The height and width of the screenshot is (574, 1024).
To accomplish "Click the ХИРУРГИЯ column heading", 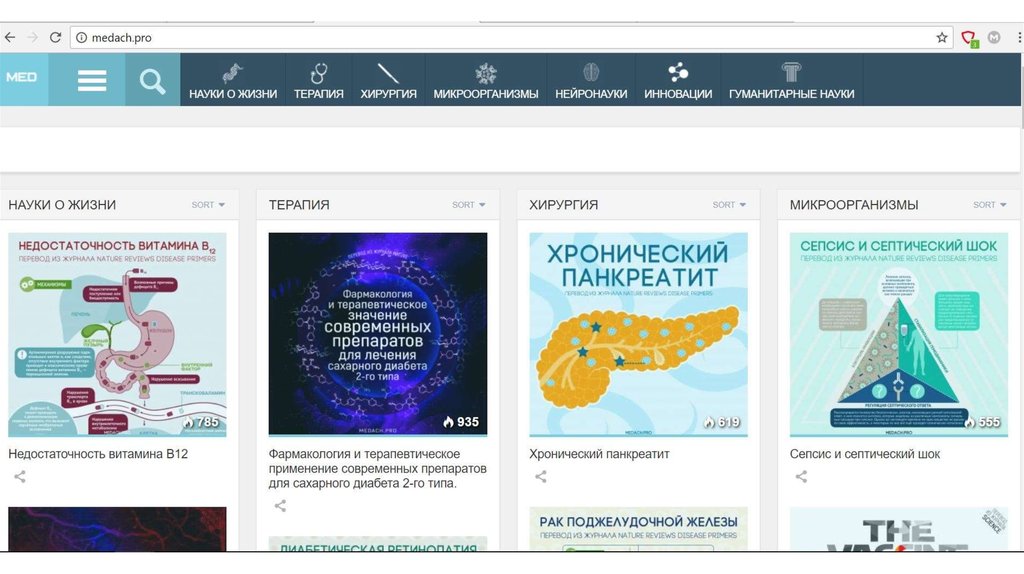I will [x=564, y=205].
